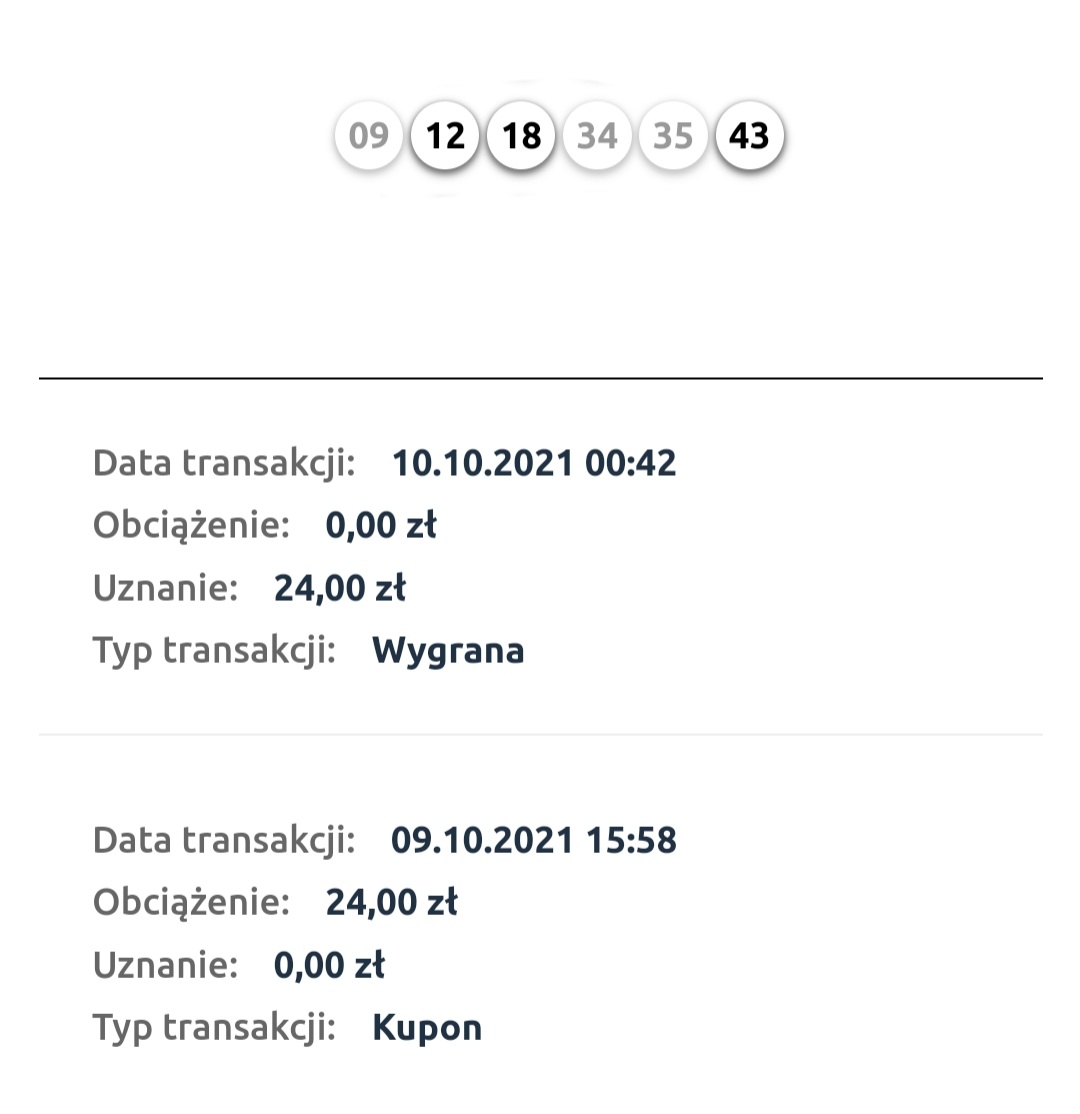Select Data transakcji label of the 09.10.2021 entry
The image size is (1080, 1114).
224,840
